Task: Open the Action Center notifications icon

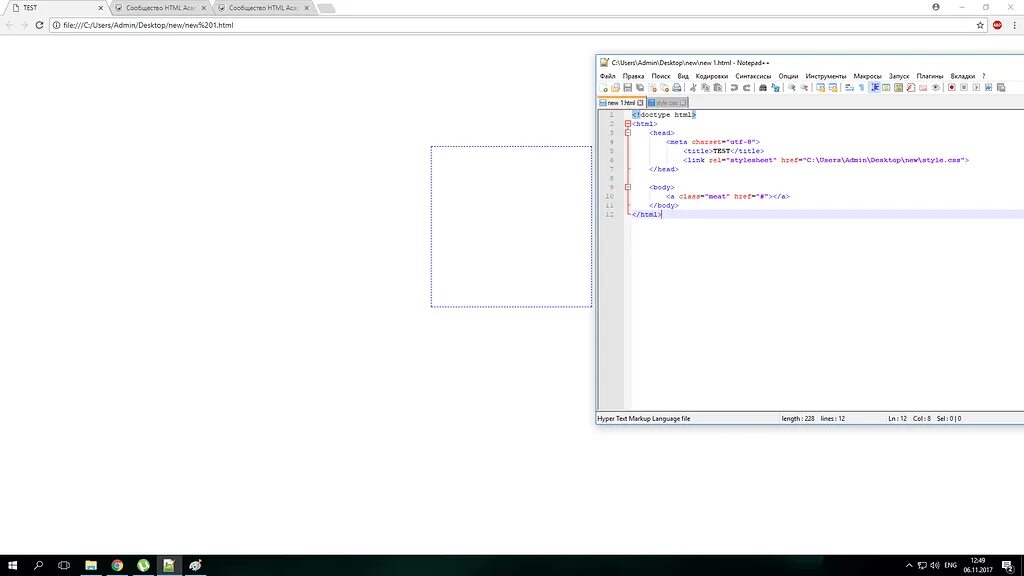Action: (1008, 566)
